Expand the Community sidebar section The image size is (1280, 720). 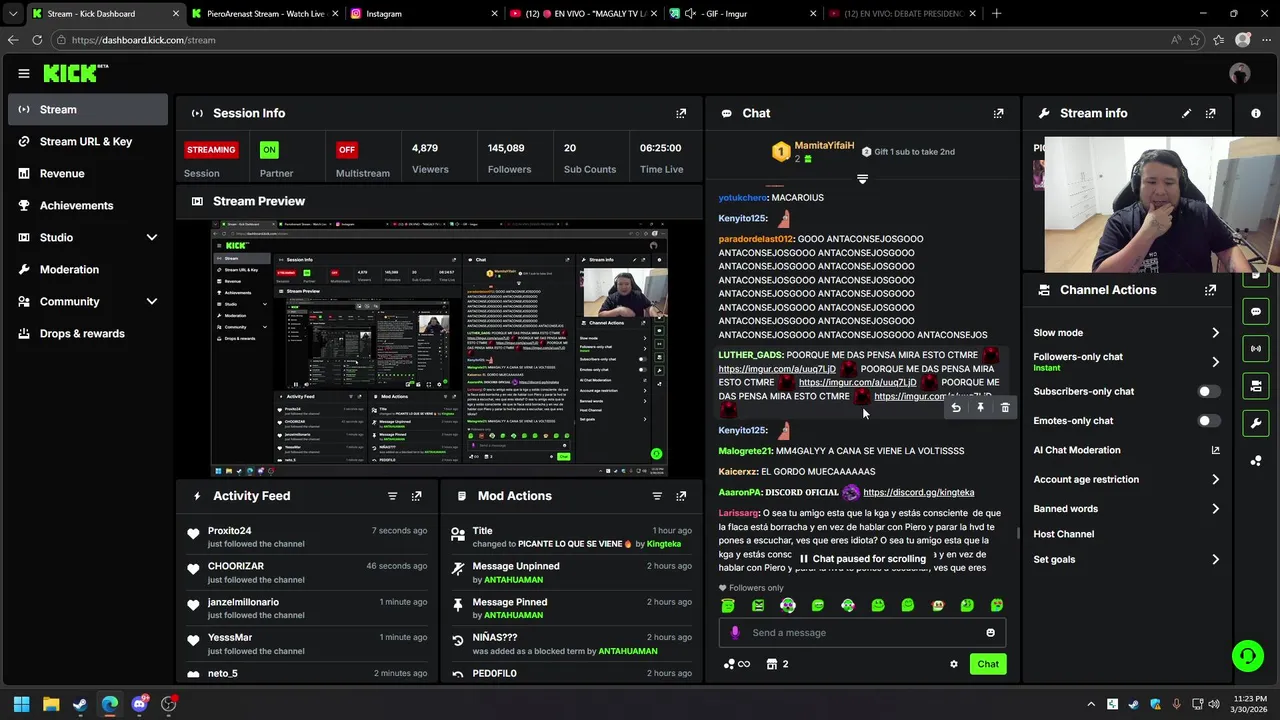152,301
